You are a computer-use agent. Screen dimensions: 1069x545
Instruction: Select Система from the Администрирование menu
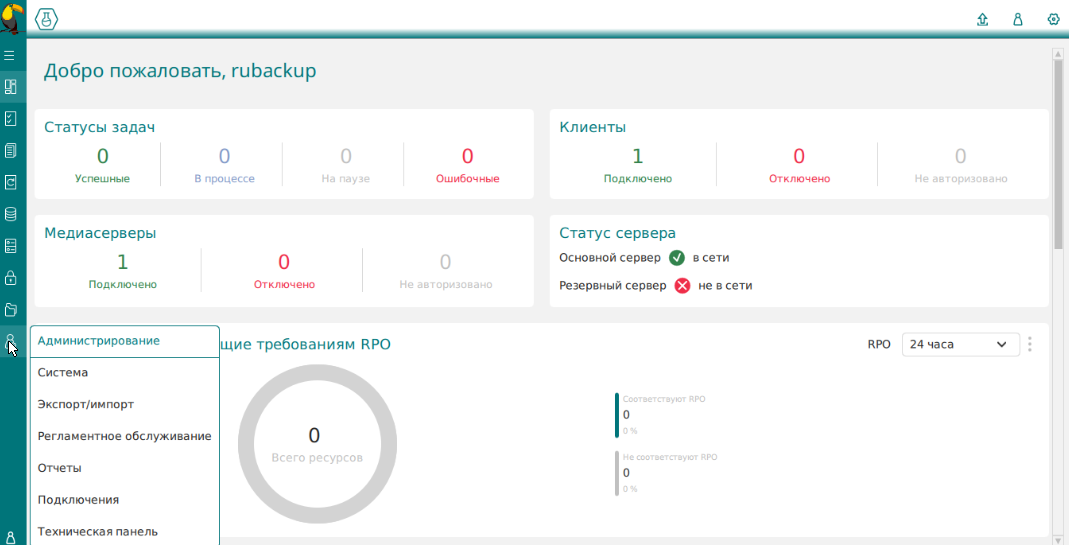pyautogui.click(x=63, y=372)
